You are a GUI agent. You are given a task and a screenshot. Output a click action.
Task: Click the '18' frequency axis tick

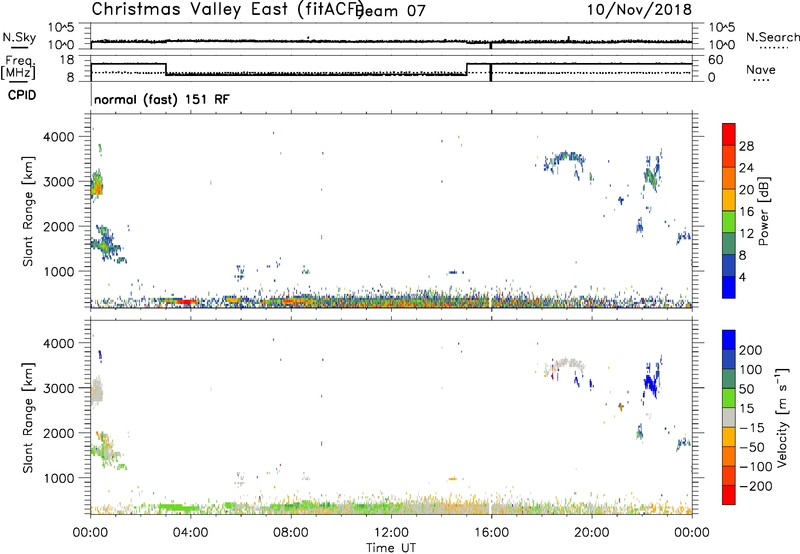(x=67, y=60)
